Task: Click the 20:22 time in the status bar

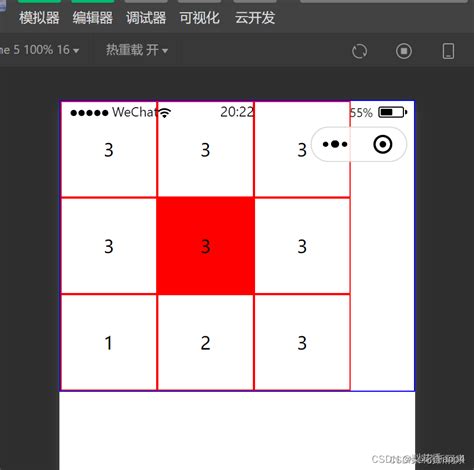Action: point(237,112)
